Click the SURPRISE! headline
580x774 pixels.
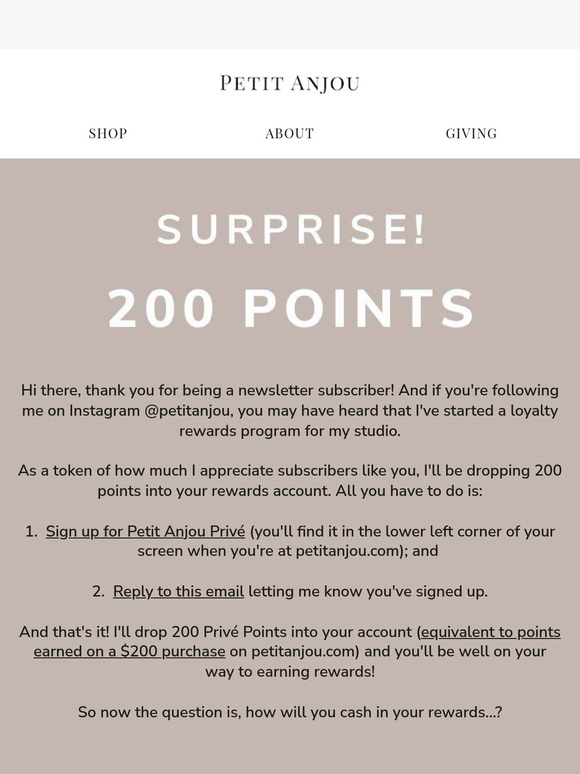pyautogui.click(x=290, y=229)
